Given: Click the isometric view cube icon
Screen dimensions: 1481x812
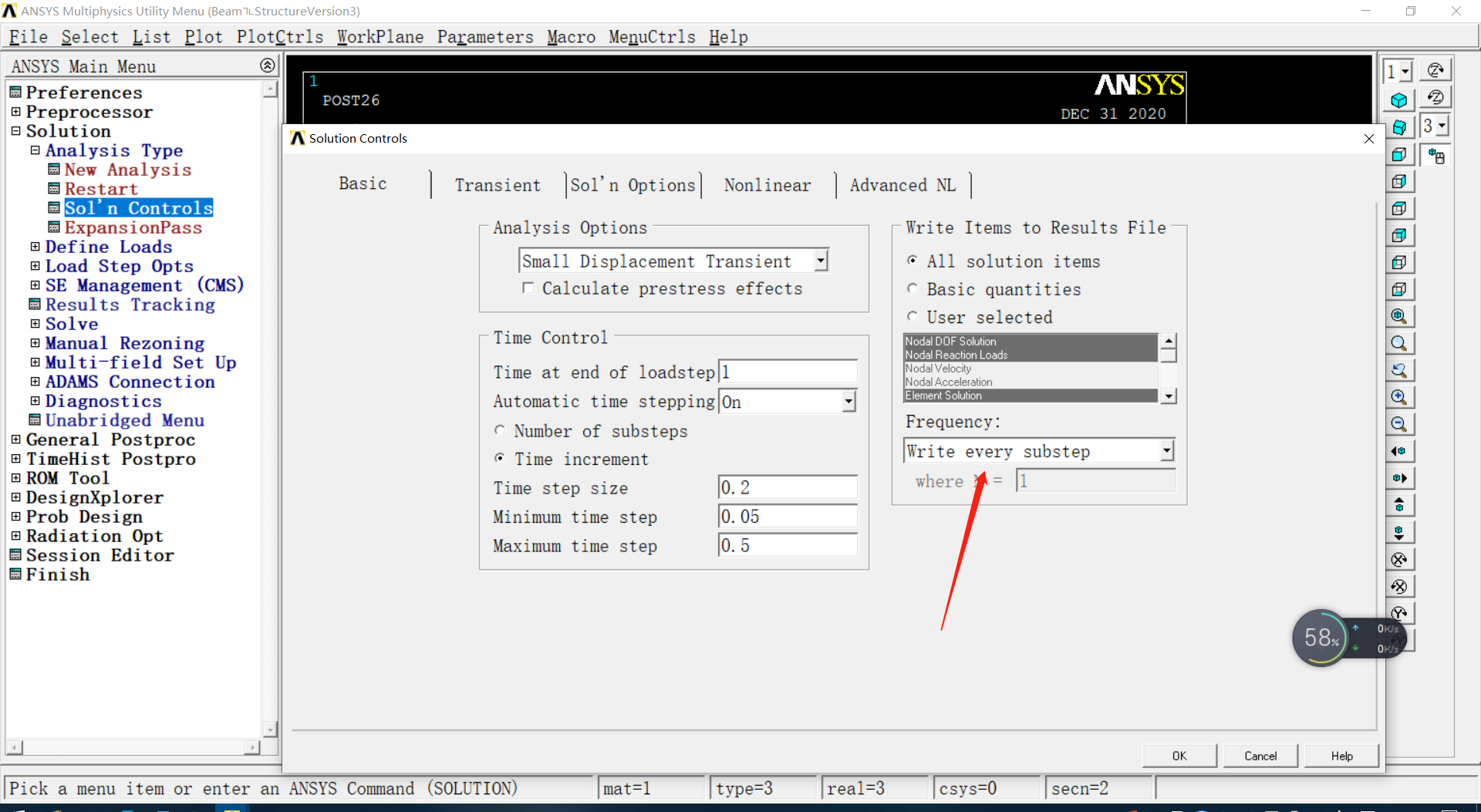Looking at the screenshot, I should [x=1398, y=100].
